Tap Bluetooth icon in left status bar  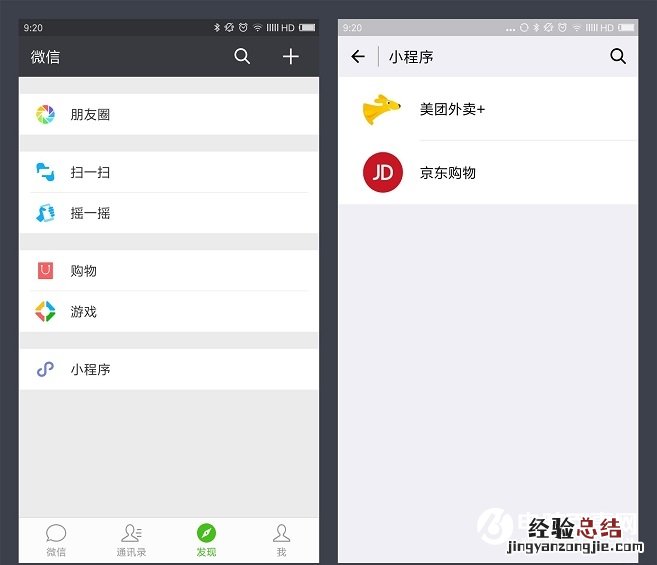pos(217,28)
